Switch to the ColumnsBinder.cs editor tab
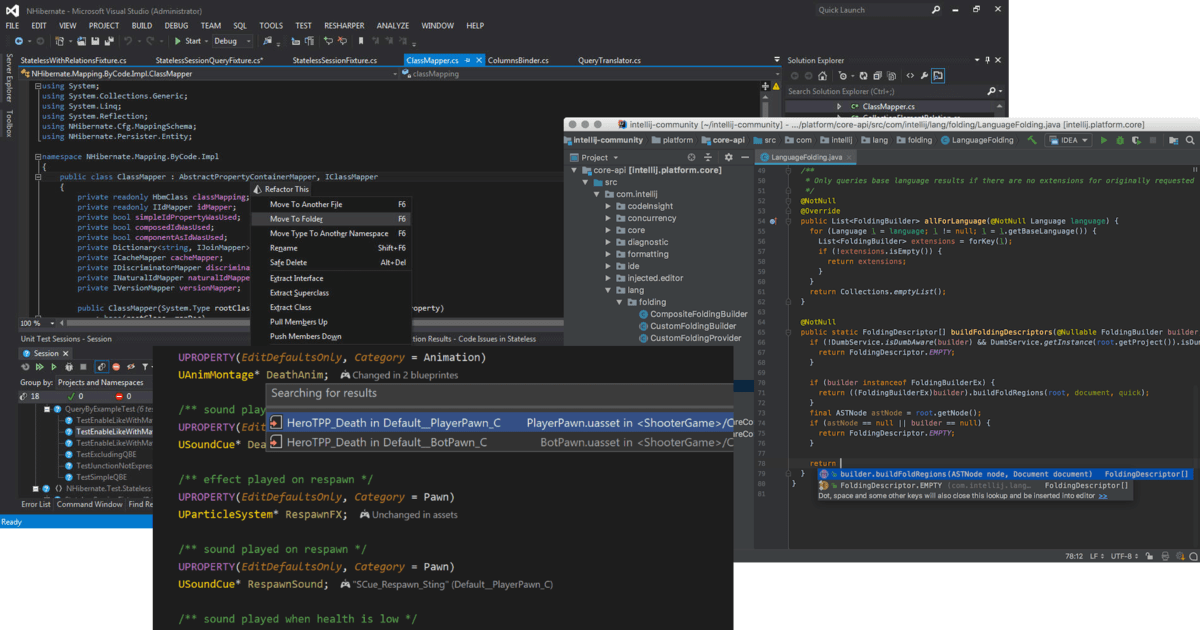Viewport: 1200px width, 630px height. 518,60
